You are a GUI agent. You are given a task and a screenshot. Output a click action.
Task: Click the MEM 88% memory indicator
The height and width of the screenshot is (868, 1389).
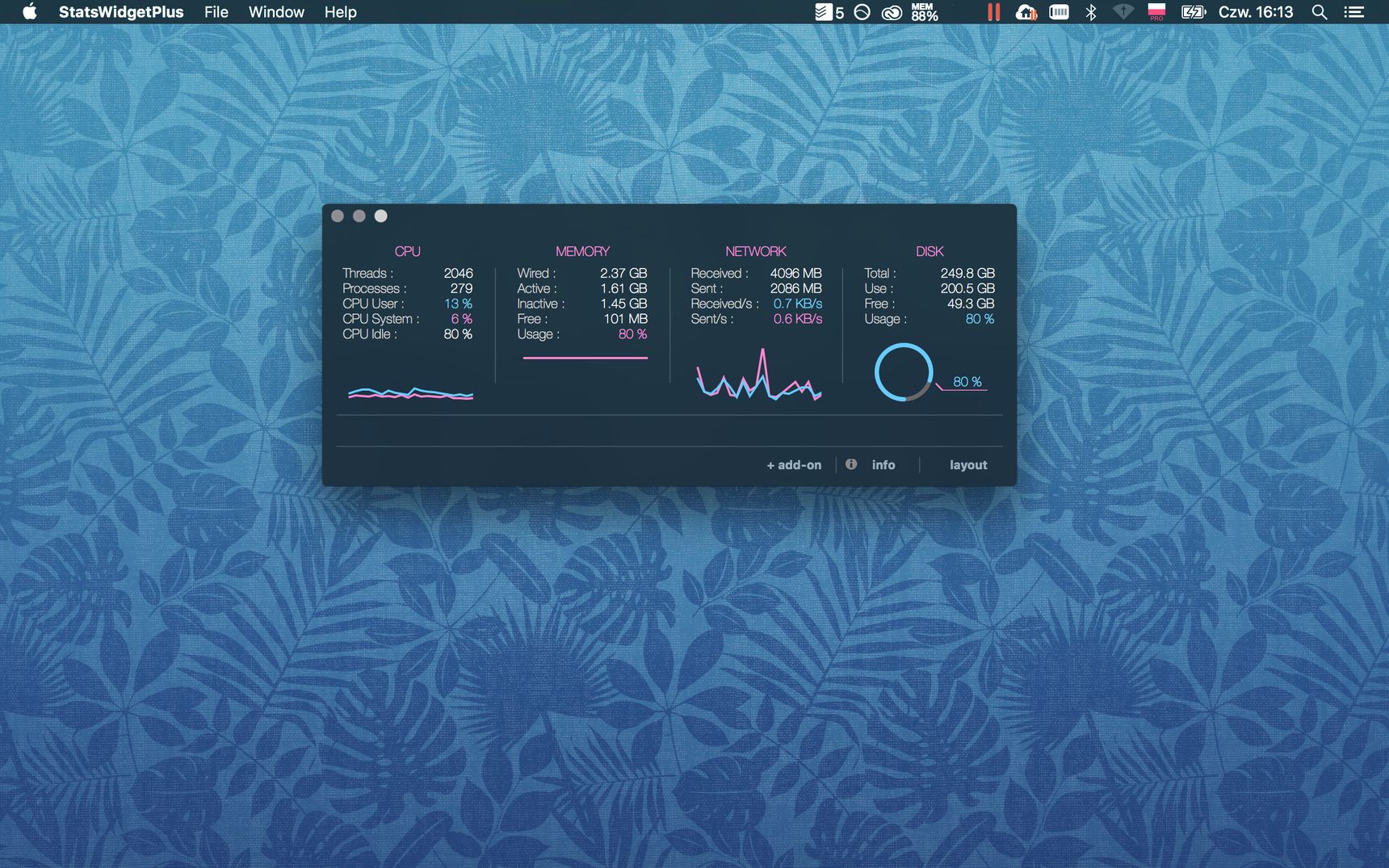pos(925,12)
